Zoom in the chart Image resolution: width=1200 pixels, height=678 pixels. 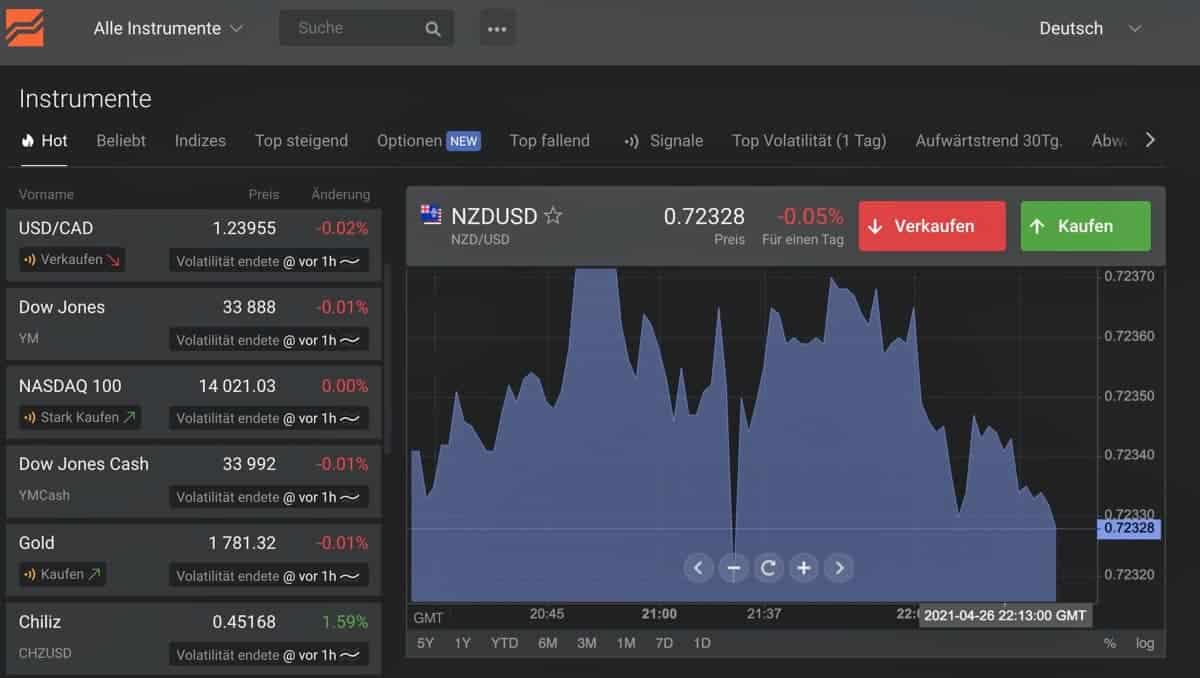803,568
